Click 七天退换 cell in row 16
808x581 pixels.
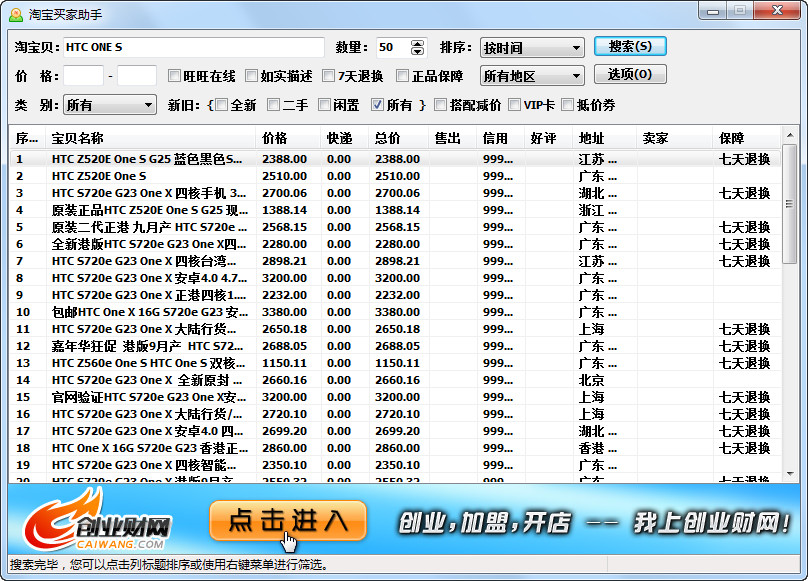745,414
